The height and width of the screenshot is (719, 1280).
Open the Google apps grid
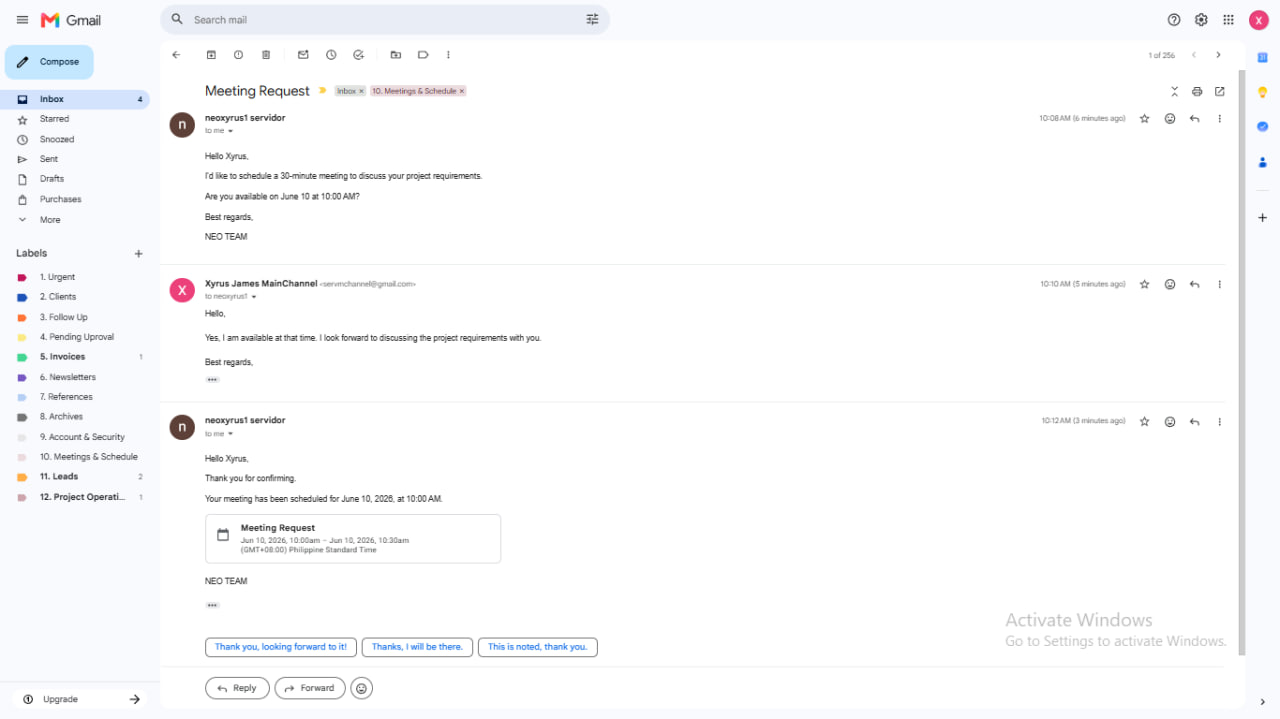[x=1228, y=20]
